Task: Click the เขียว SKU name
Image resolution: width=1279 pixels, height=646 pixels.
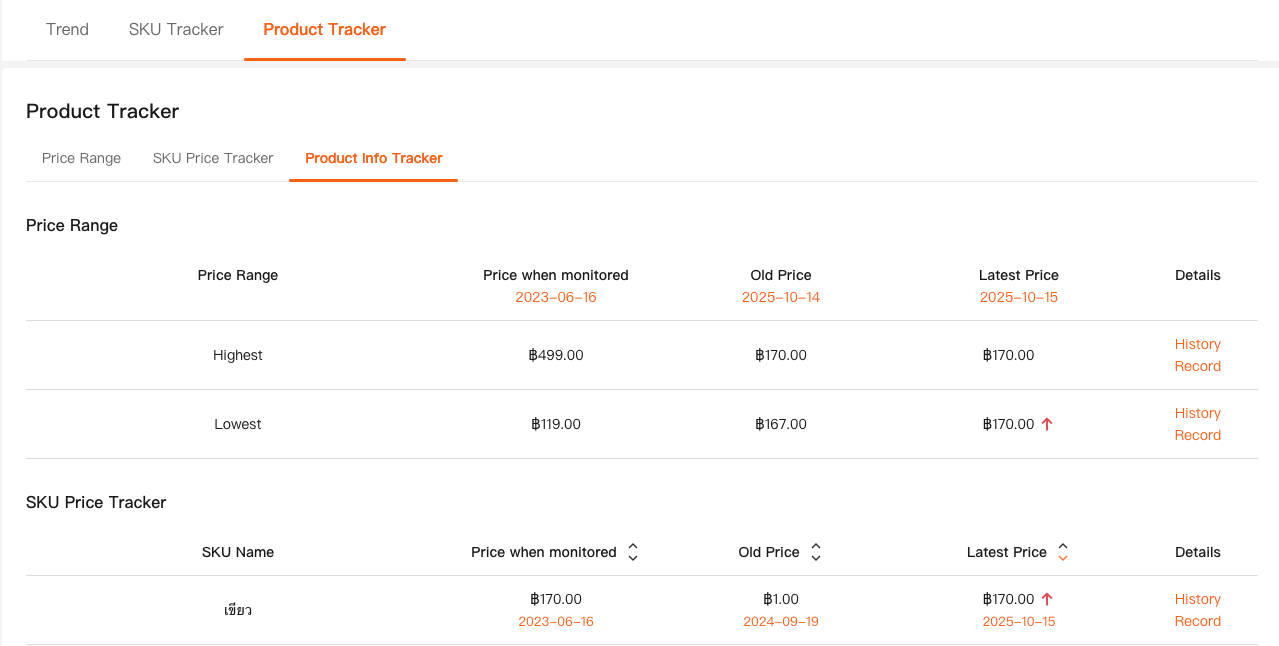Action: point(238,610)
